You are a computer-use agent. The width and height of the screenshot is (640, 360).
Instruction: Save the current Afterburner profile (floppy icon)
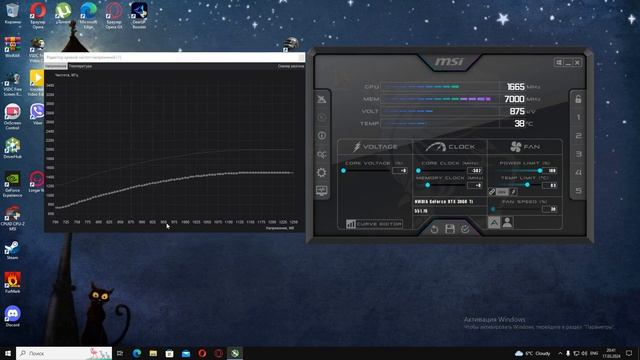click(x=450, y=229)
